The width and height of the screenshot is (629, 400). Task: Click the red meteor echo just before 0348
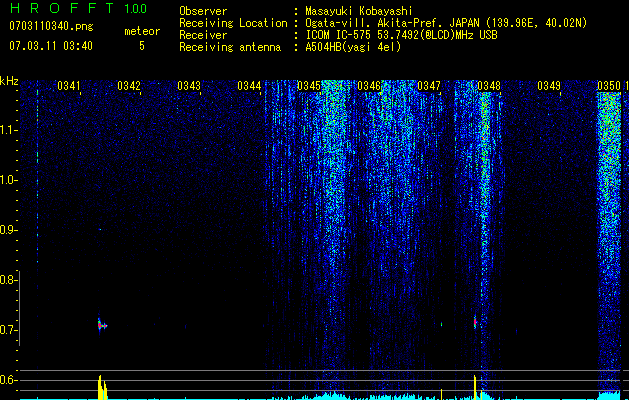coord(475,322)
